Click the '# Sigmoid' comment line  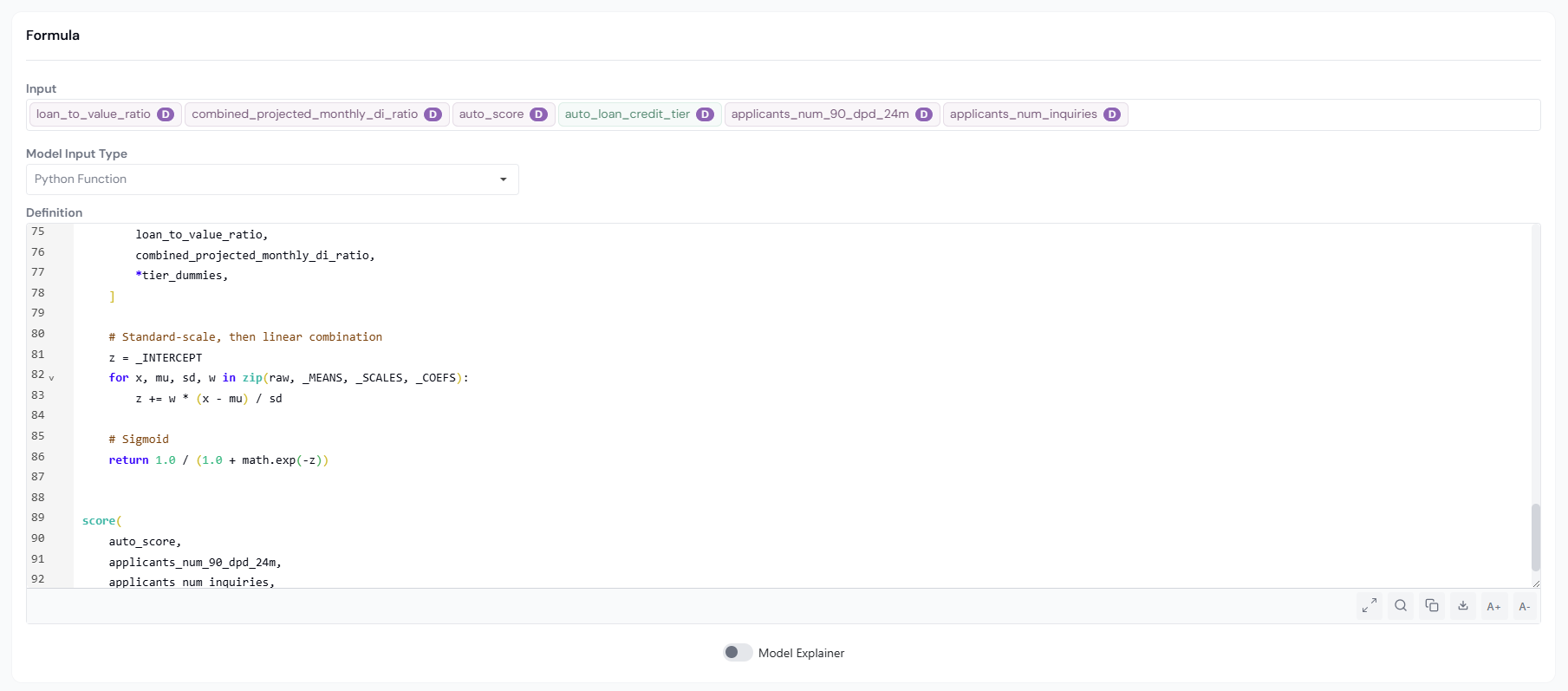point(139,439)
